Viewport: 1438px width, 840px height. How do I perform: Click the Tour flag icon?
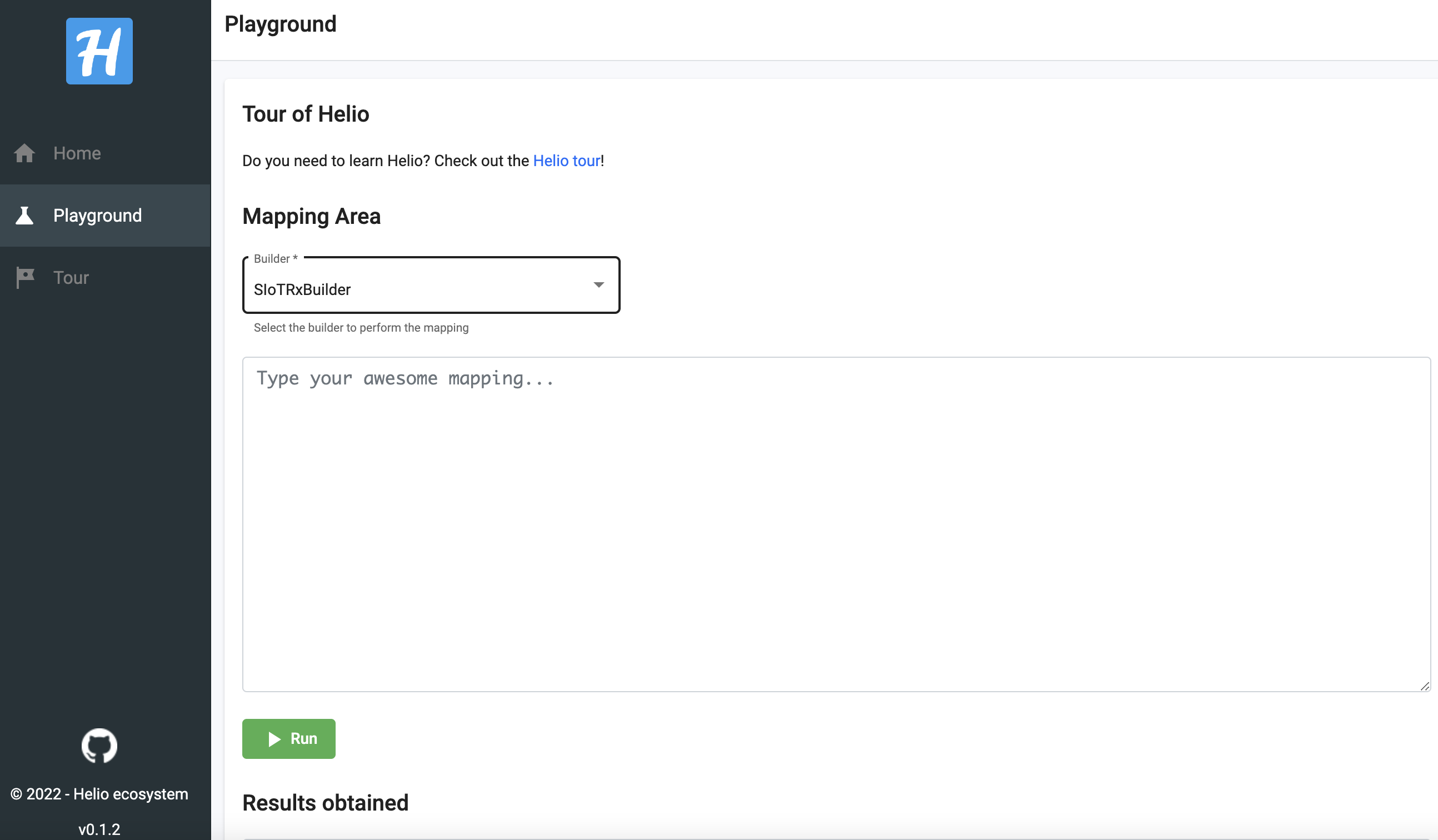(x=25, y=278)
